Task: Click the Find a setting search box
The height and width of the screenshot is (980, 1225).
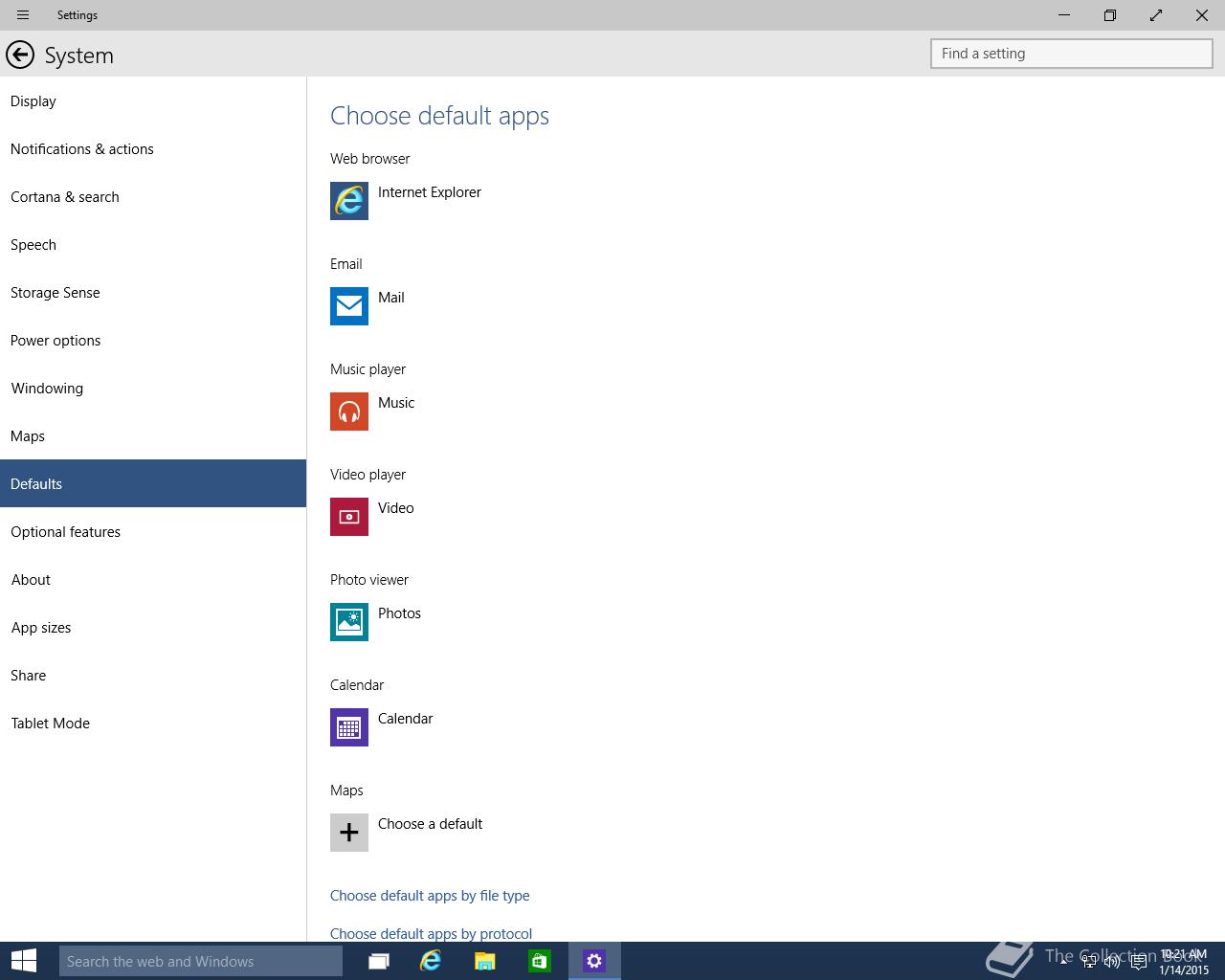Action: pos(1072,54)
